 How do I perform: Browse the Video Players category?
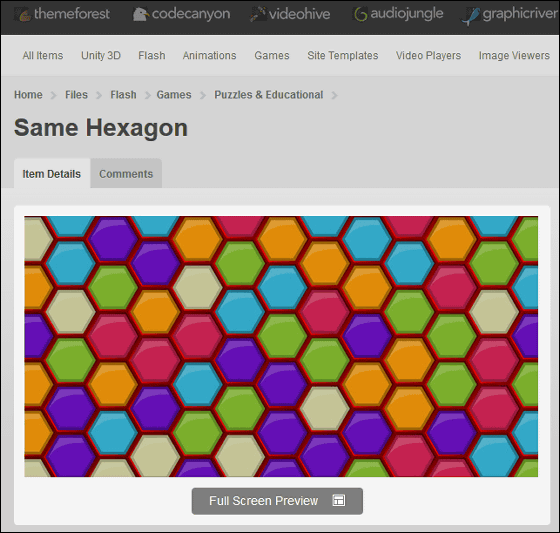pyautogui.click(x=428, y=56)
